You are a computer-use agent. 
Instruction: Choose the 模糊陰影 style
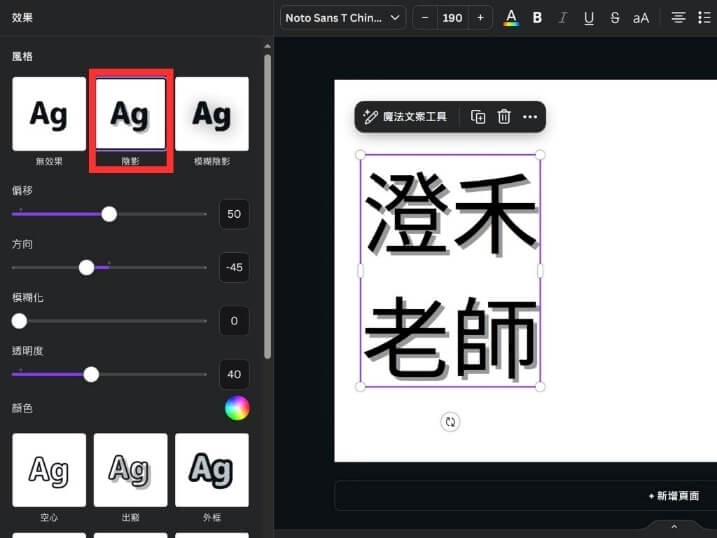click(211, 114)
